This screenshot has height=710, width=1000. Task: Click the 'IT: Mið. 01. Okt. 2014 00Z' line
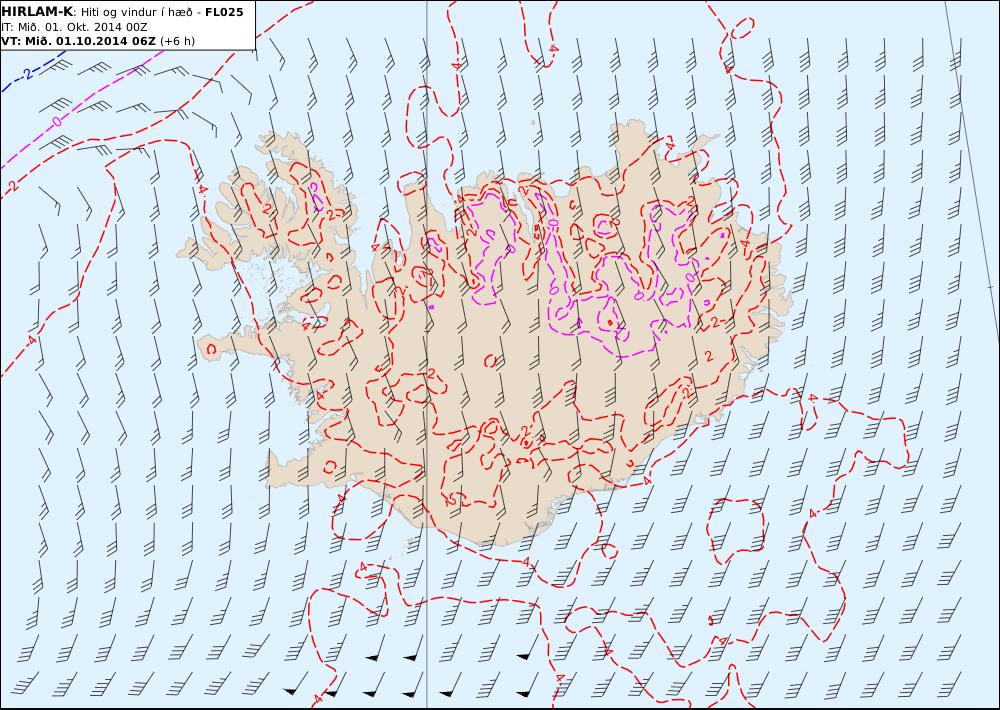[75, 27]
